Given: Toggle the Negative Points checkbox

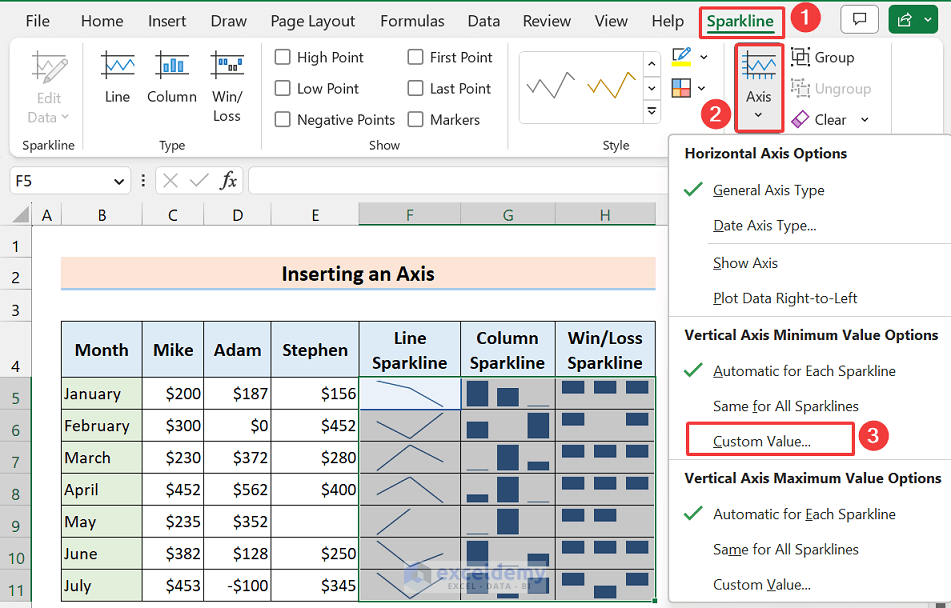Looking at the screenshot, I should click(x=283, y=120).
